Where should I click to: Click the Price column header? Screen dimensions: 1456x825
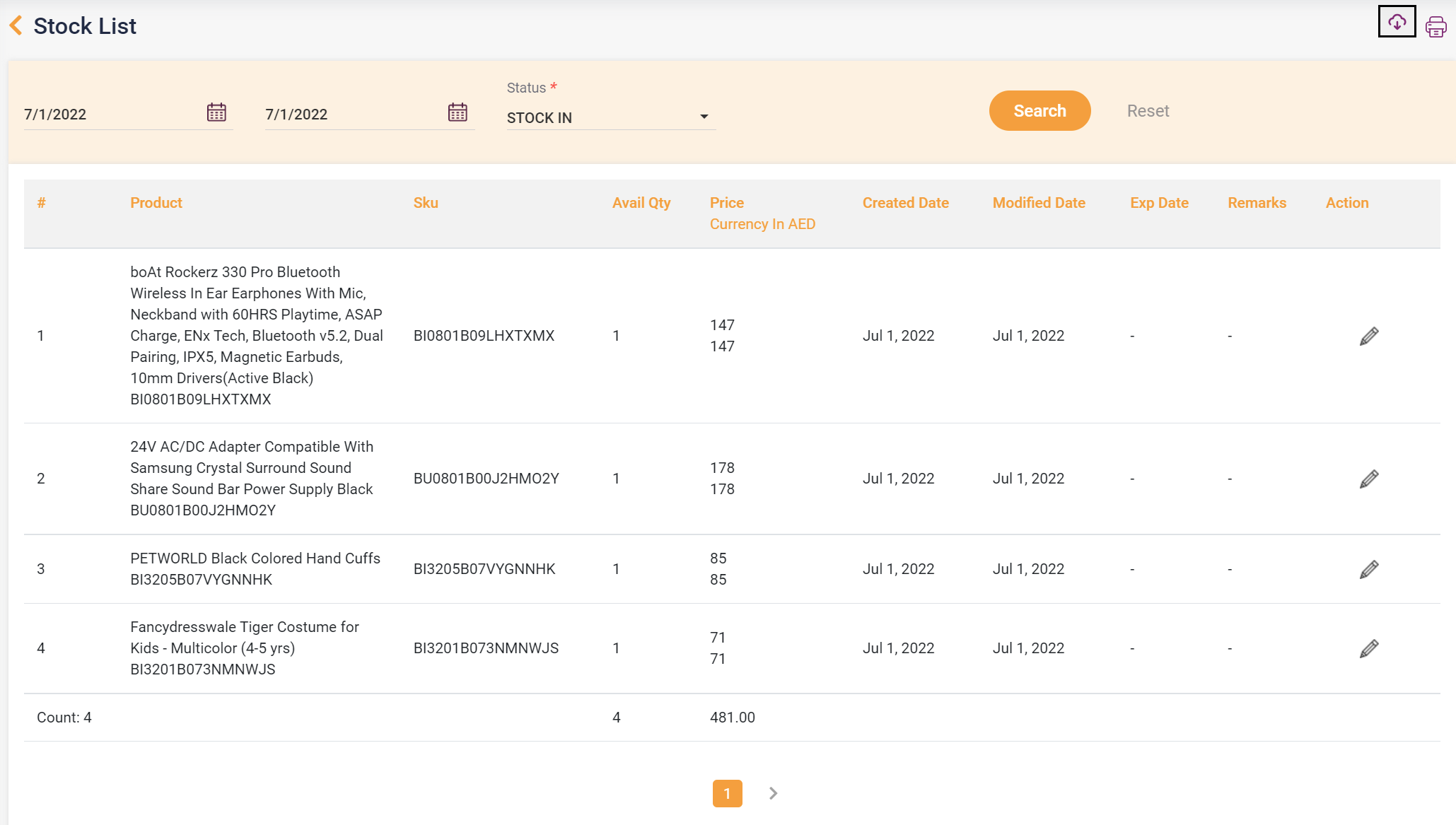[727, 203]
